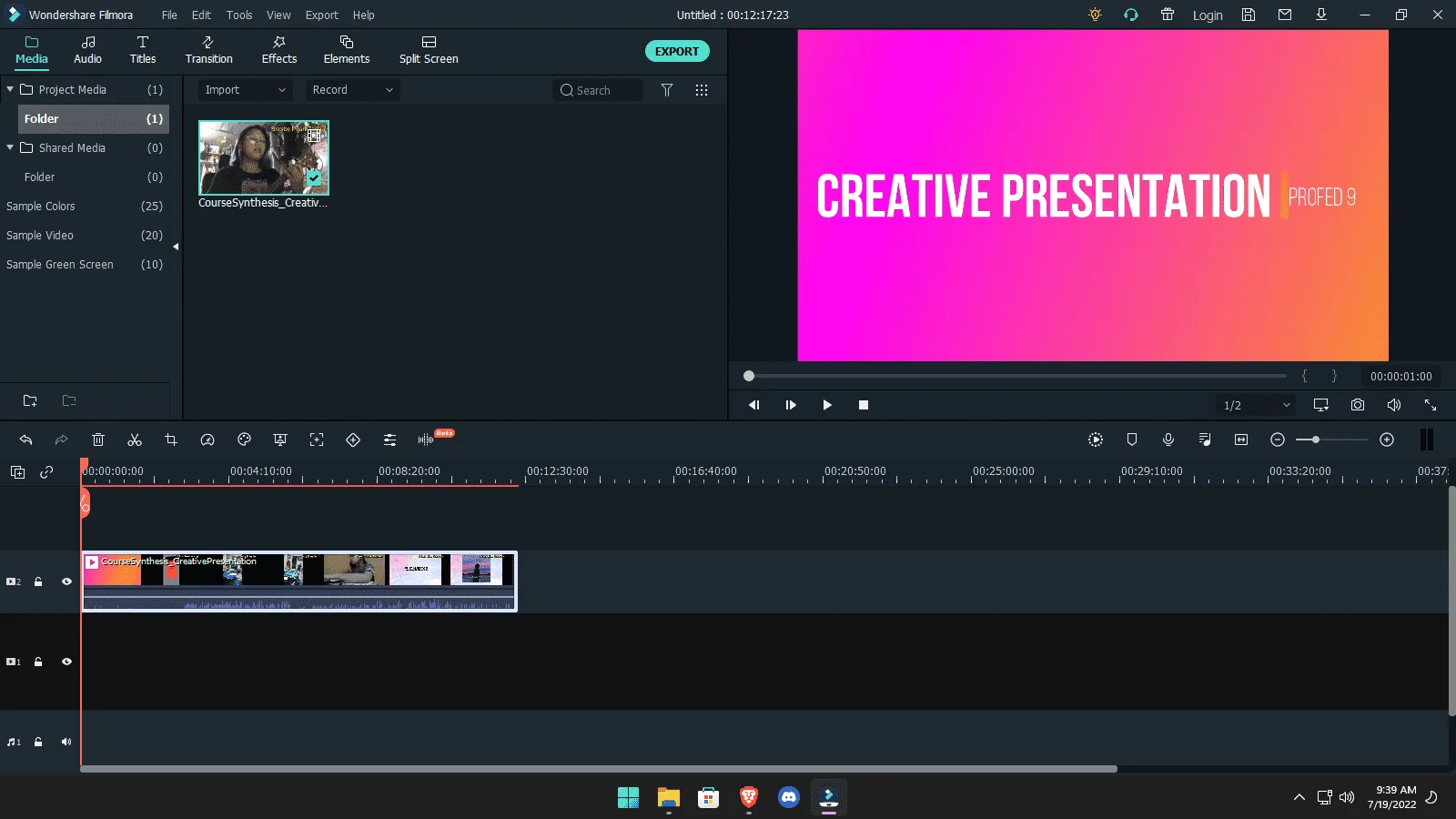Hide video track 2 with eye icon
The width and height of the screenshot is (1456, 819).
66,581
